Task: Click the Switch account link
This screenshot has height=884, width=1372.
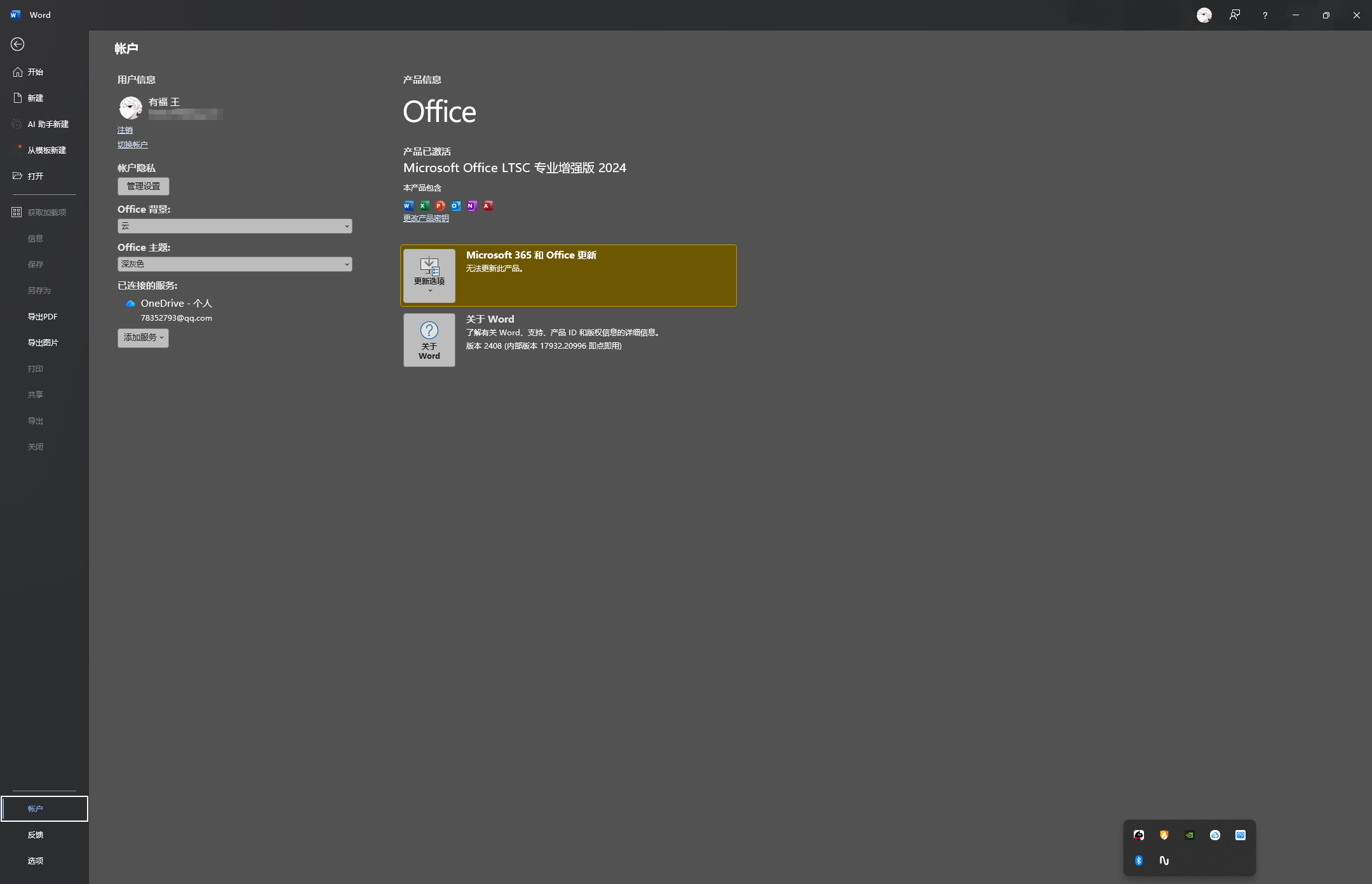Action: (133, 145)
